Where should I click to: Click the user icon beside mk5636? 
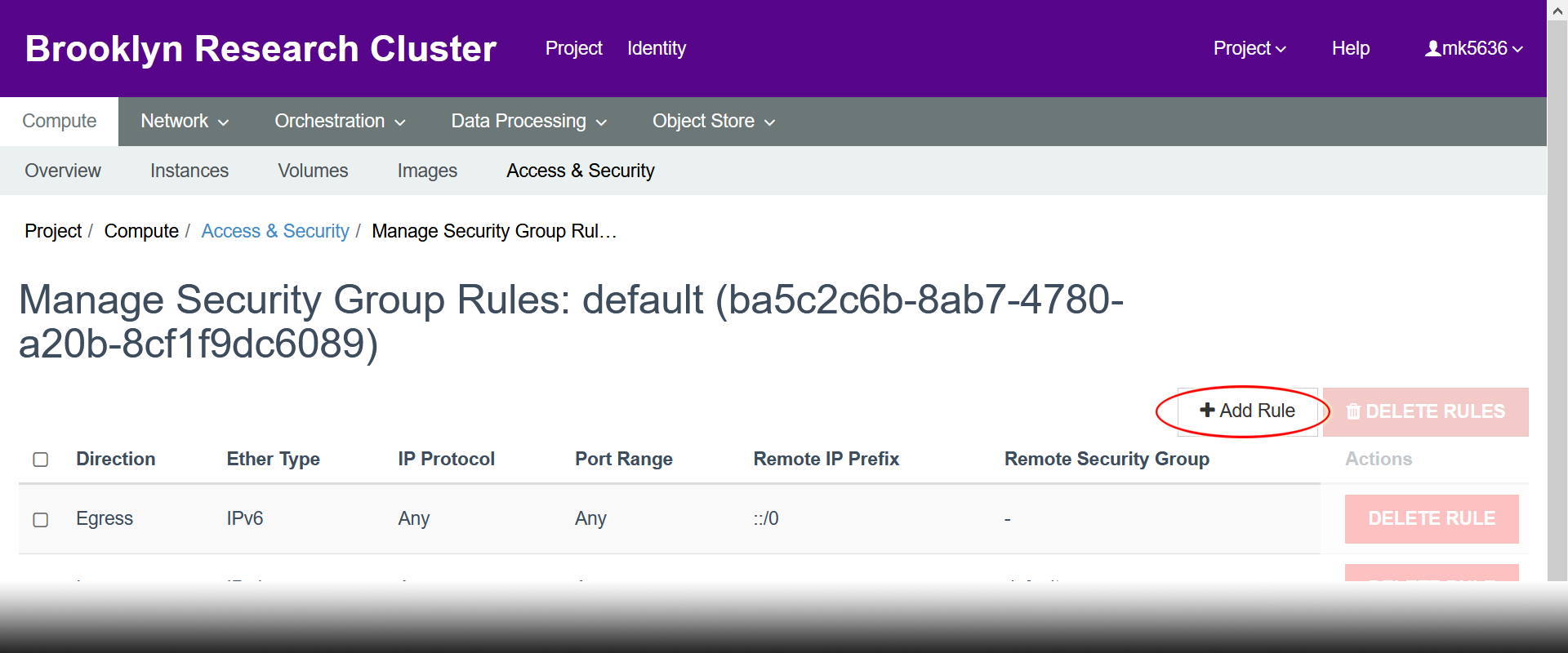1432,49
